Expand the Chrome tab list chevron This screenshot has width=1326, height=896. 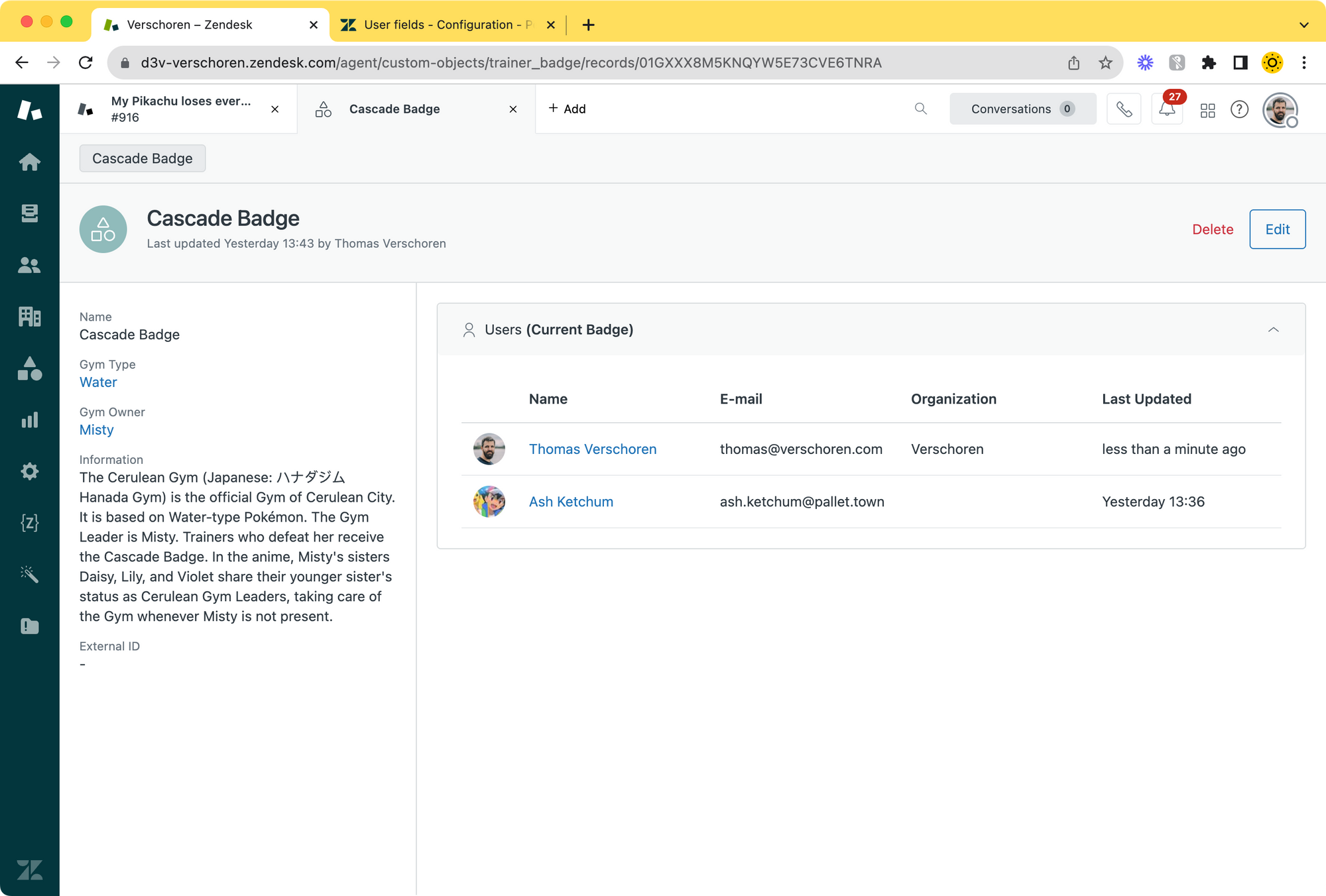tap(1303, 25)
